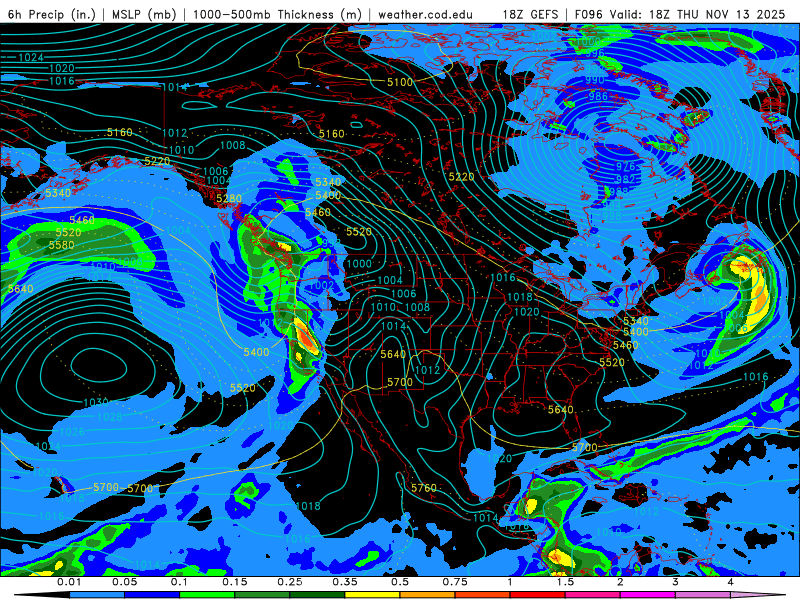This screenshot has height=600, width=800.
Task: Click the 'F096' forecast hour label
Action: [589, 14]
